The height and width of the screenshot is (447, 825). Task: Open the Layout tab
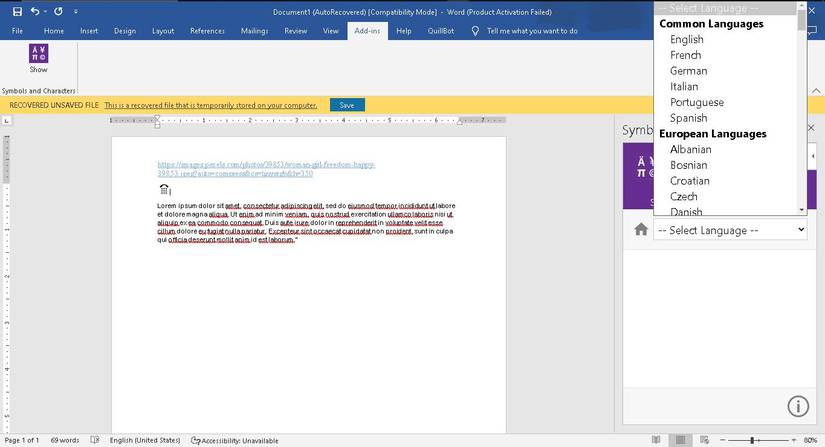click(163, 31)
